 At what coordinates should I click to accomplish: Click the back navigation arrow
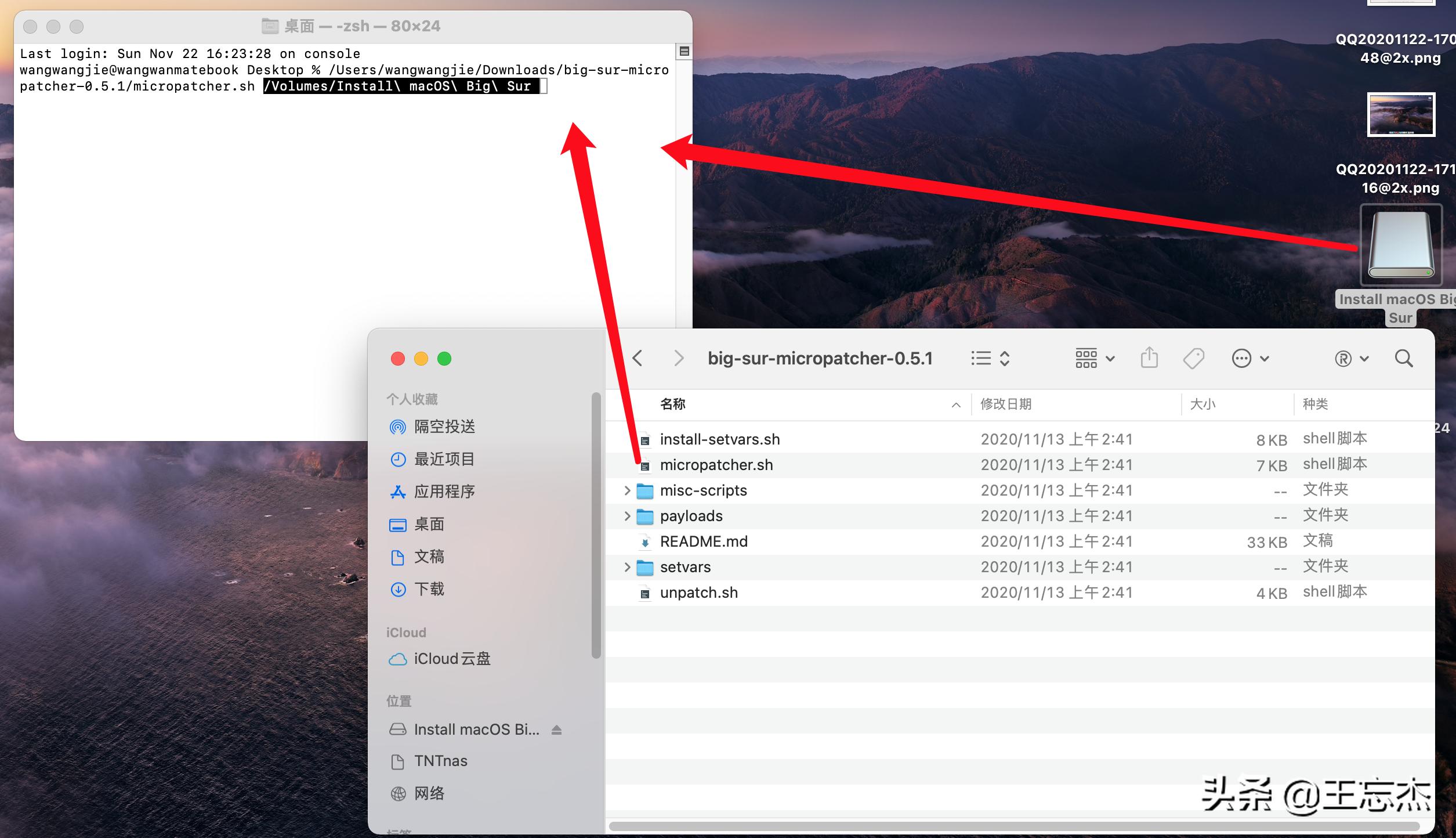click(x=638, y=358)
